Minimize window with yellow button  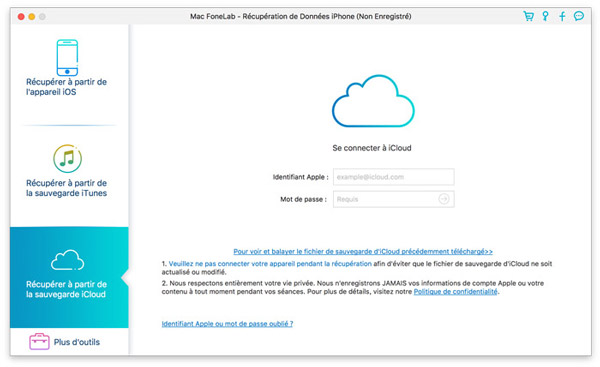pos(32,16)
